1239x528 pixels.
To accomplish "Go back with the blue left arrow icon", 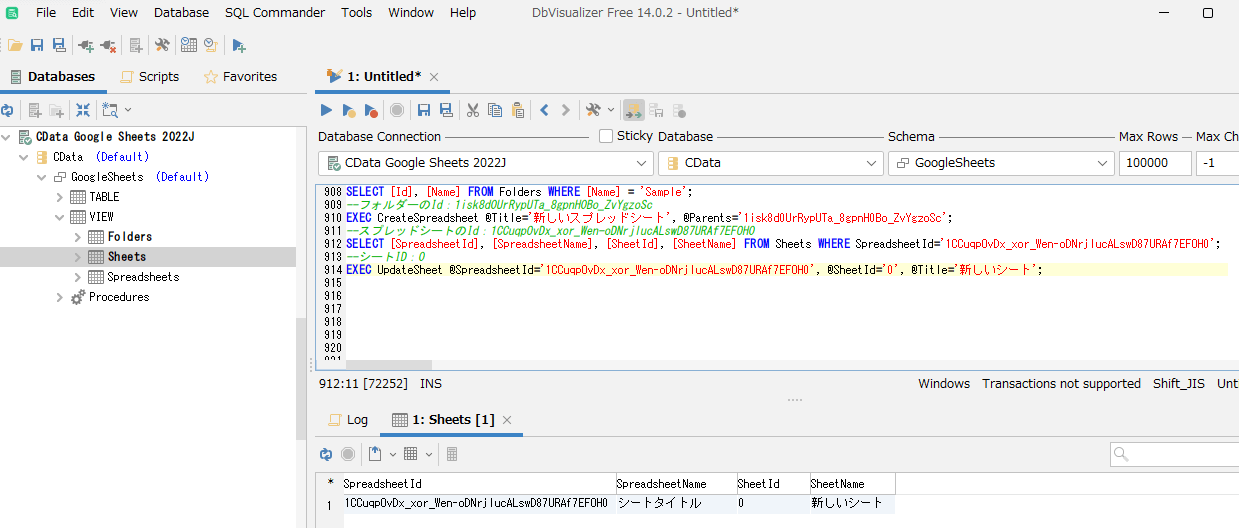I will pyautogui.click(x=544, y=110).
